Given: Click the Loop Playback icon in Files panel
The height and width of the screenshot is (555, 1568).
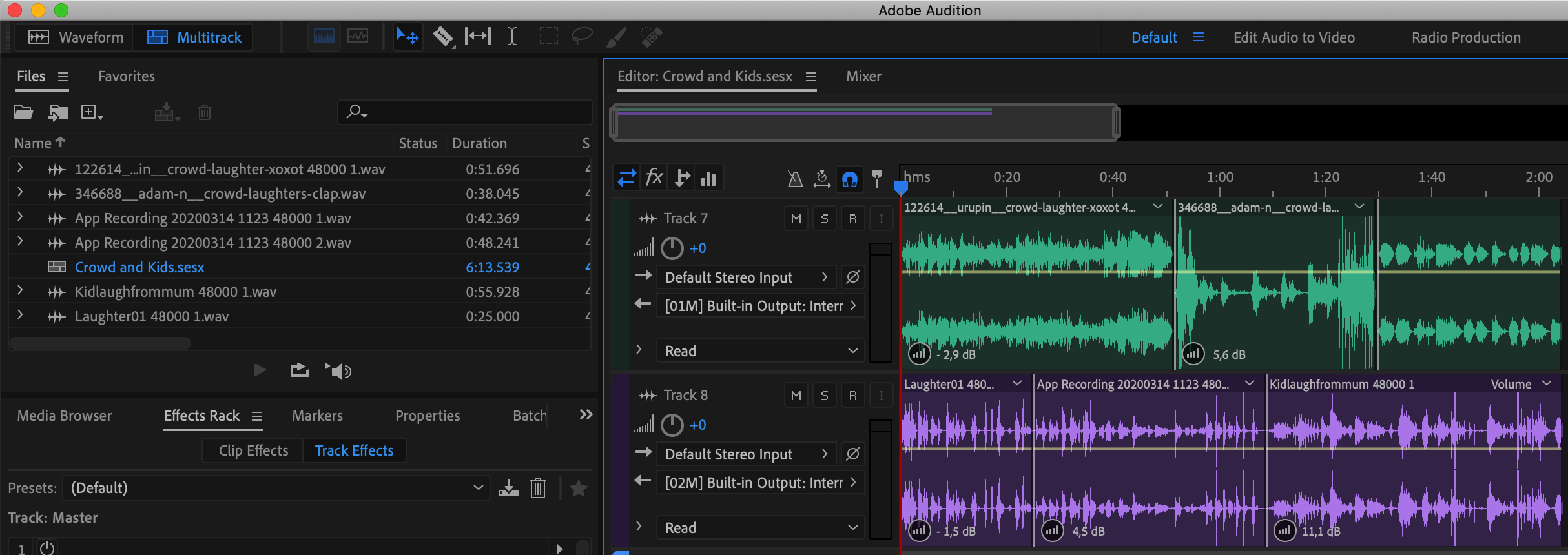Looking at the screenshot, I should click(x=299, y=370).
